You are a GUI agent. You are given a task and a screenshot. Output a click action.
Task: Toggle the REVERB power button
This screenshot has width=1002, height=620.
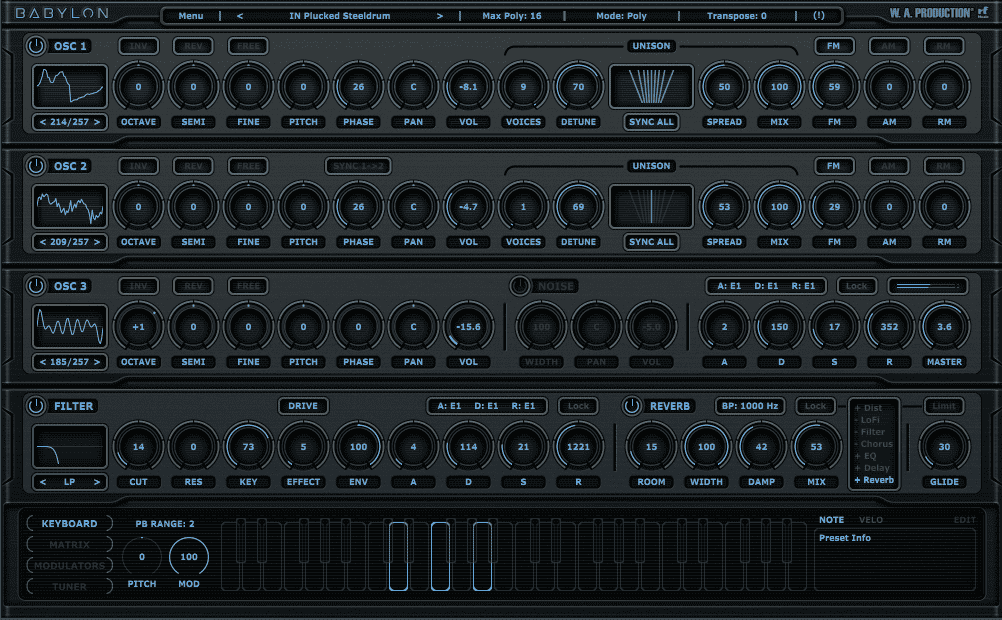click(632, 406)
